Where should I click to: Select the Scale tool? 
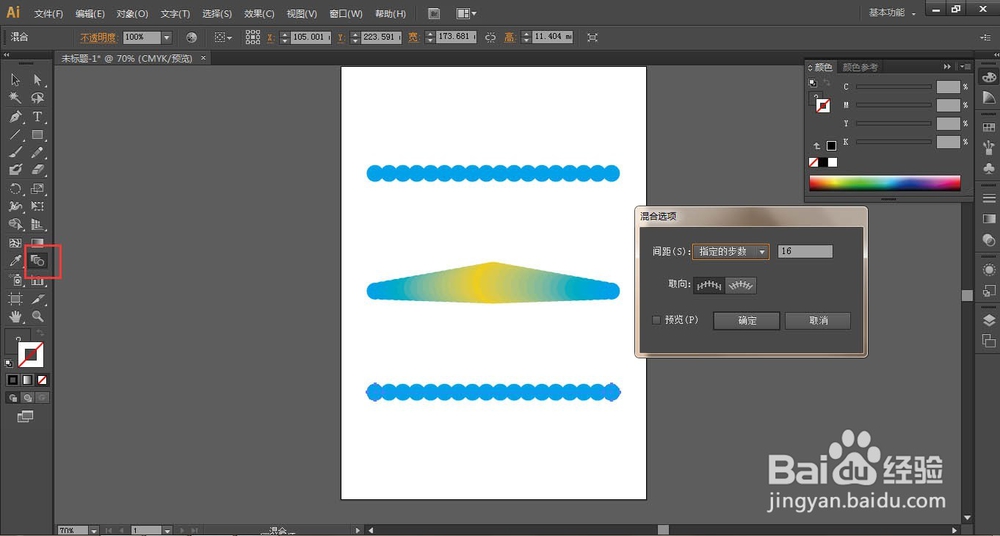coord(38,188)
